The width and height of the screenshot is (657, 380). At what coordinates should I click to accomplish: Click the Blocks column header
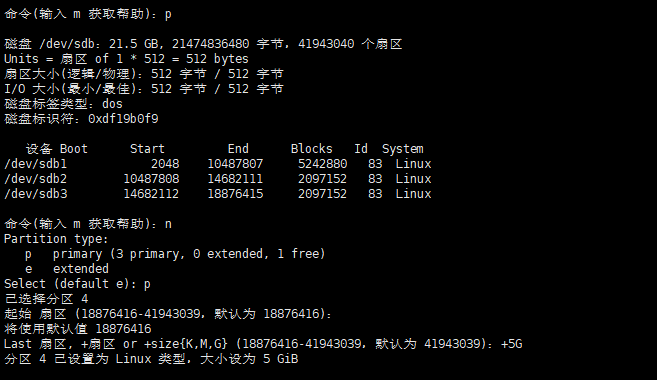click(312, 149)
